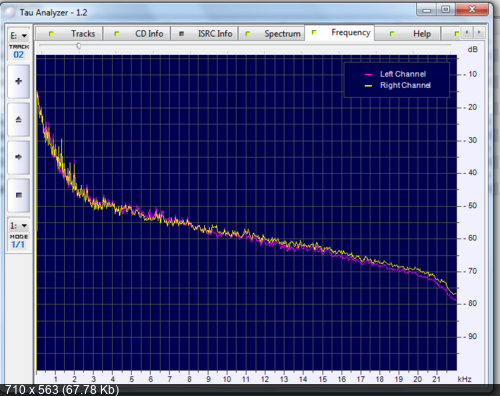The image size is (500, 396).
Task: Click the magenta Left Channel color marker
Action: point(368,74)
